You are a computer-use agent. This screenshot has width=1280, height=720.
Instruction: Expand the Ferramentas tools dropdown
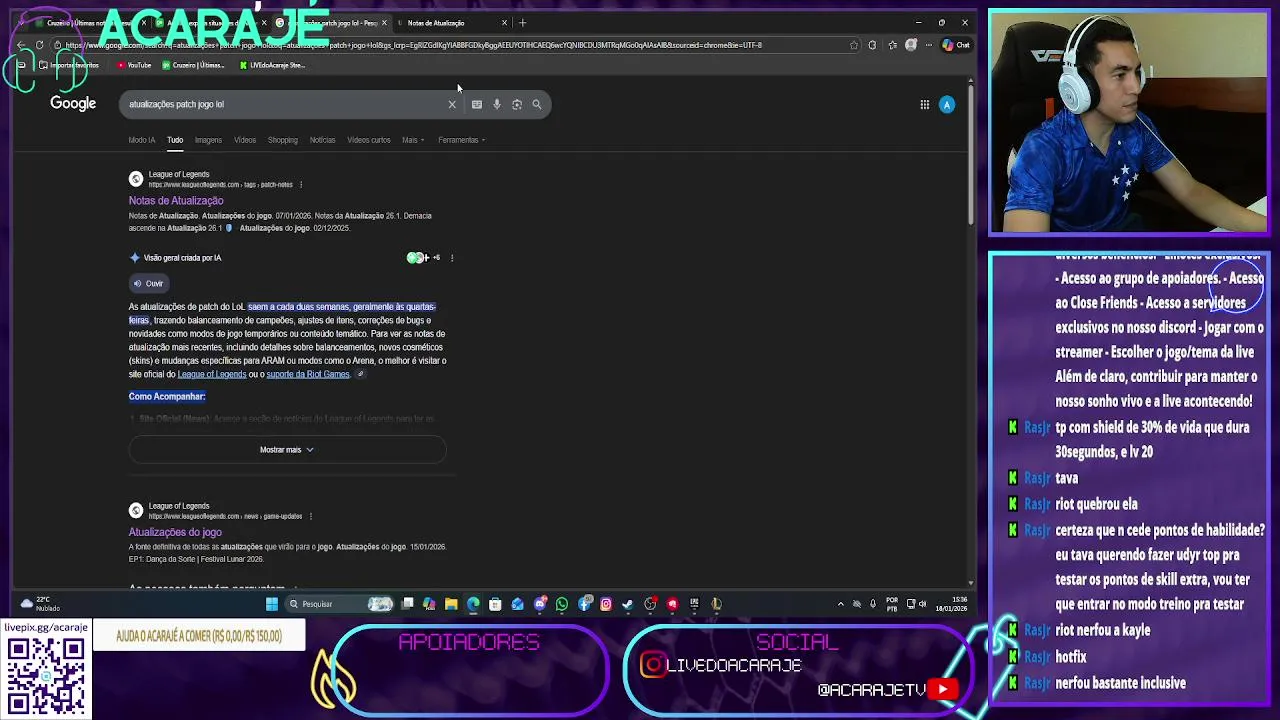click(462, 140)
